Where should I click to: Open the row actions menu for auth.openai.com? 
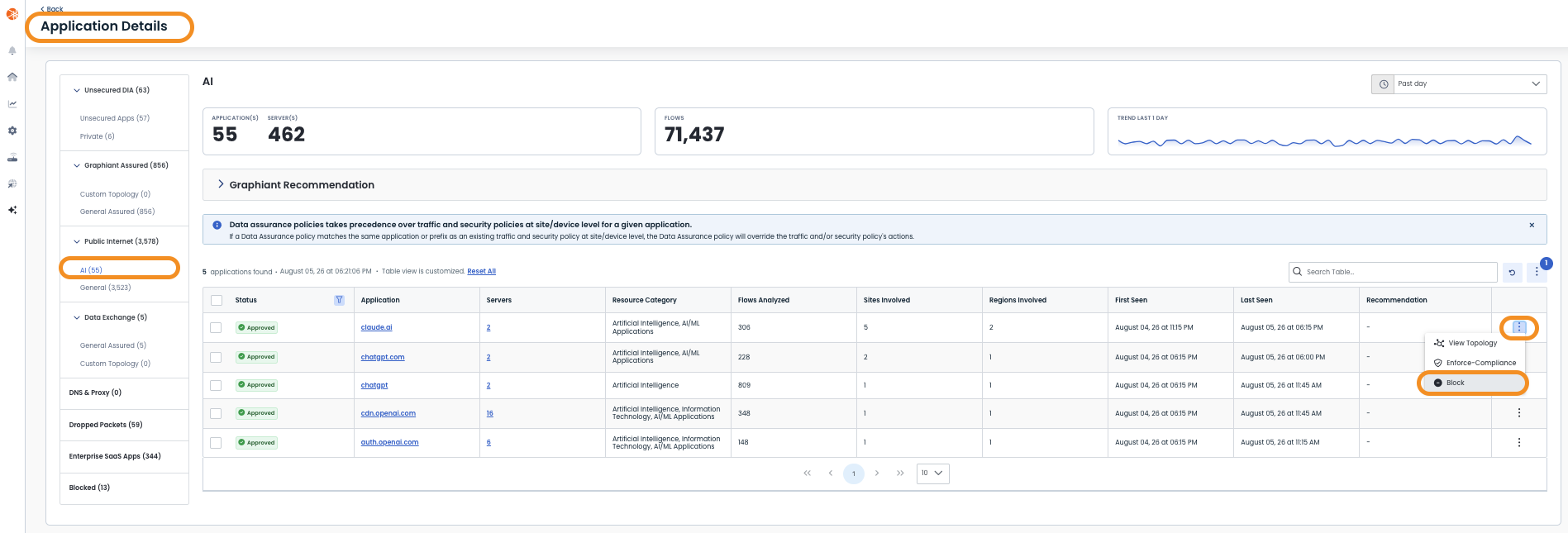[1519, 443]
